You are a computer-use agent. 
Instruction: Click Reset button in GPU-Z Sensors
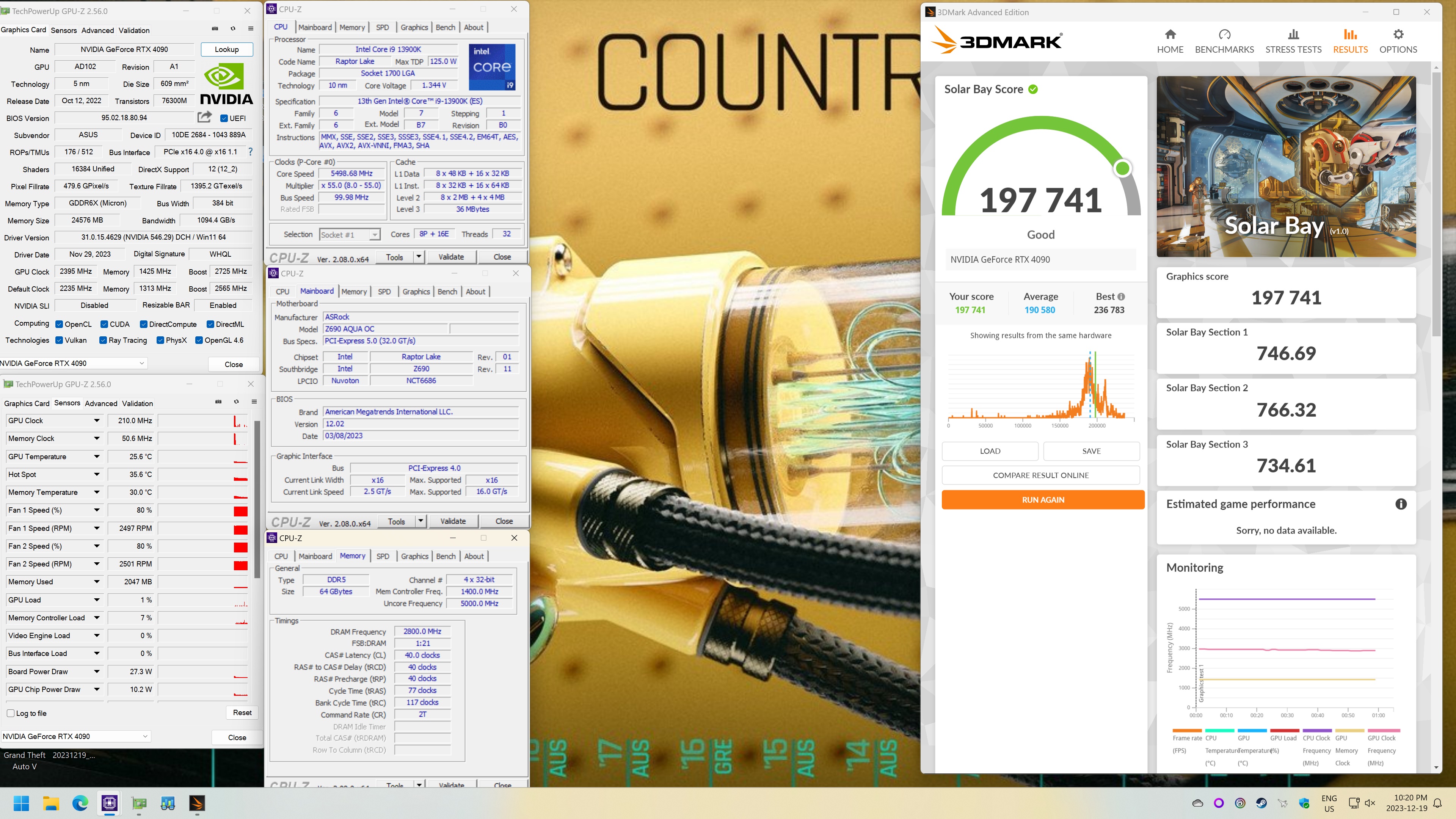click(x=243, y=713)
